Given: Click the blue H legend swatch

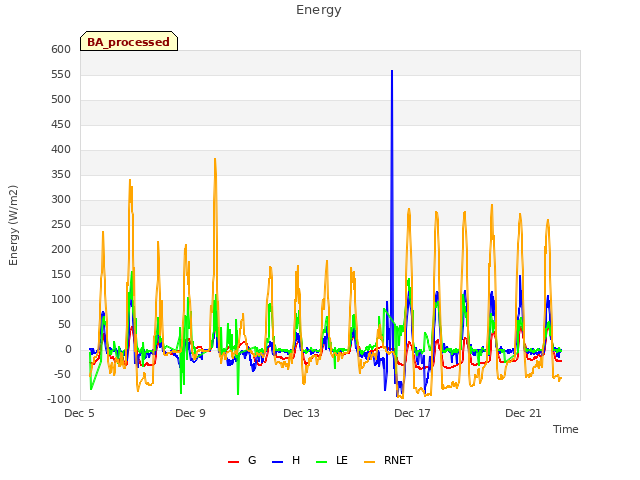Looking at the screenshot, I should [278, 462].
